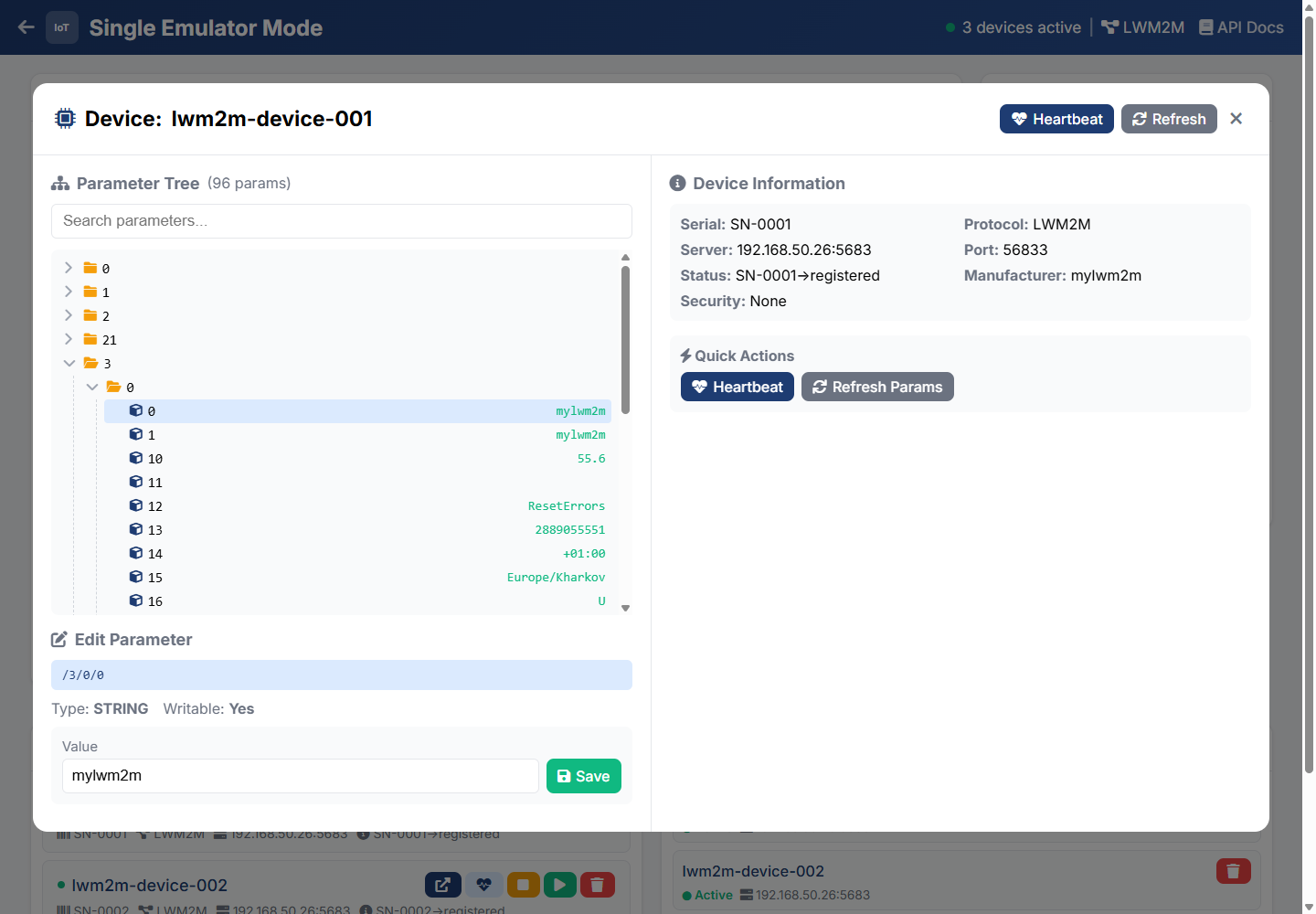Screen dimensions: 1316x914
Task: Click the ResetErrors value in the tree
Action: pyautogui.click(x=567, y=506)
